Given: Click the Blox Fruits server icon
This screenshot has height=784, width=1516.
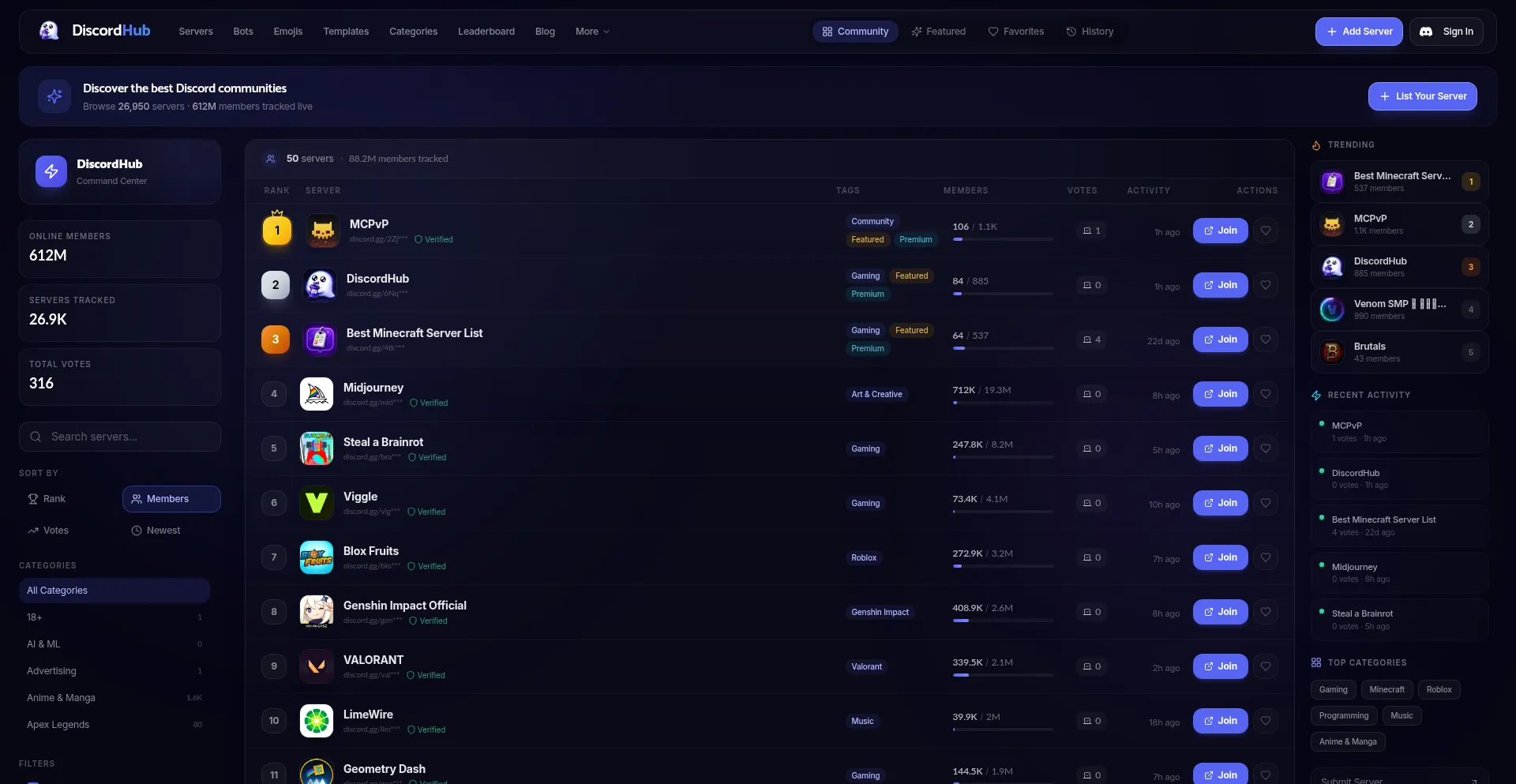Looking at the screenshot, I should coord(317,557).
